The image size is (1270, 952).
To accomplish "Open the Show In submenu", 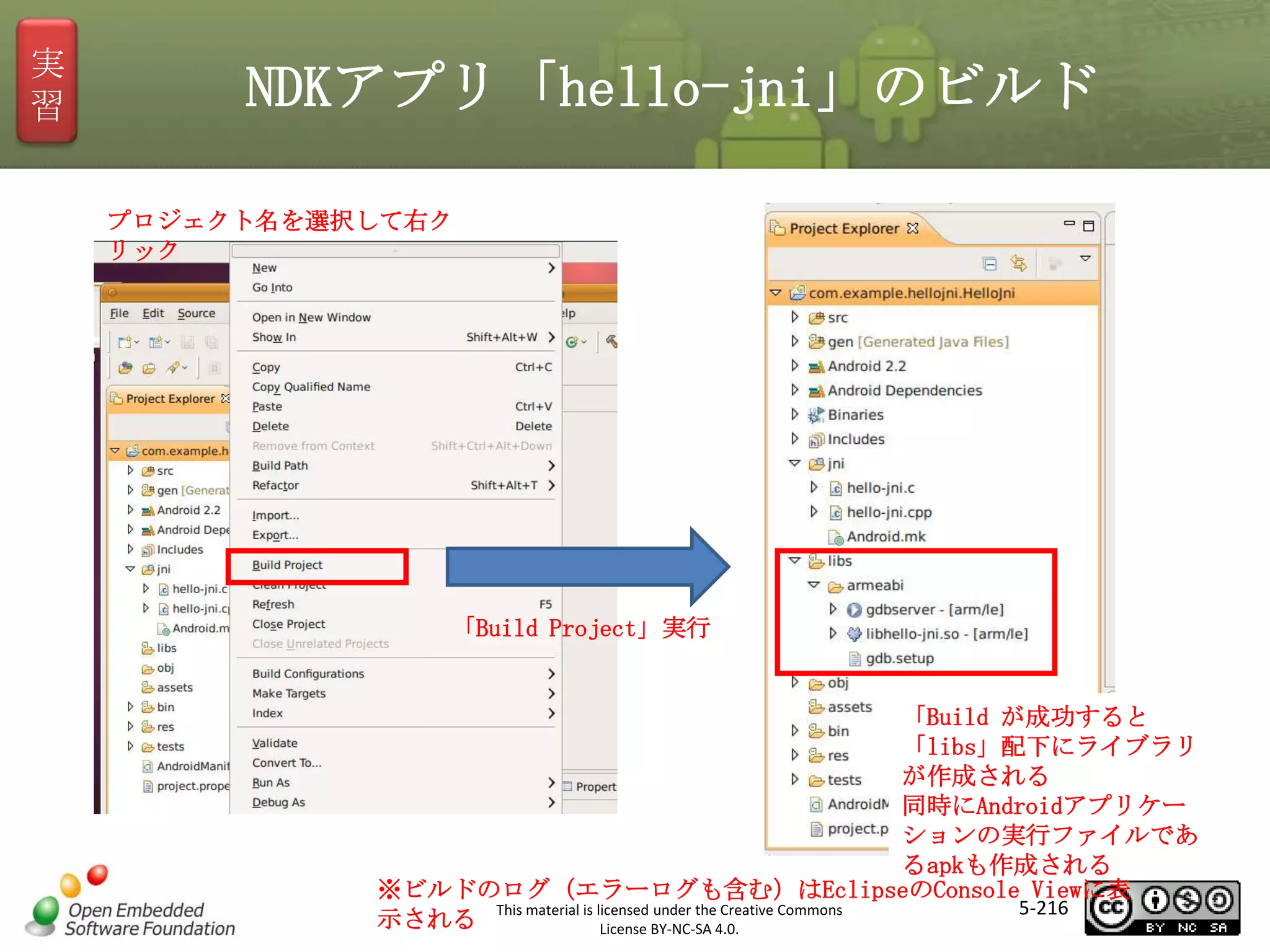I will pyautogui.click(x=396, y=337).
